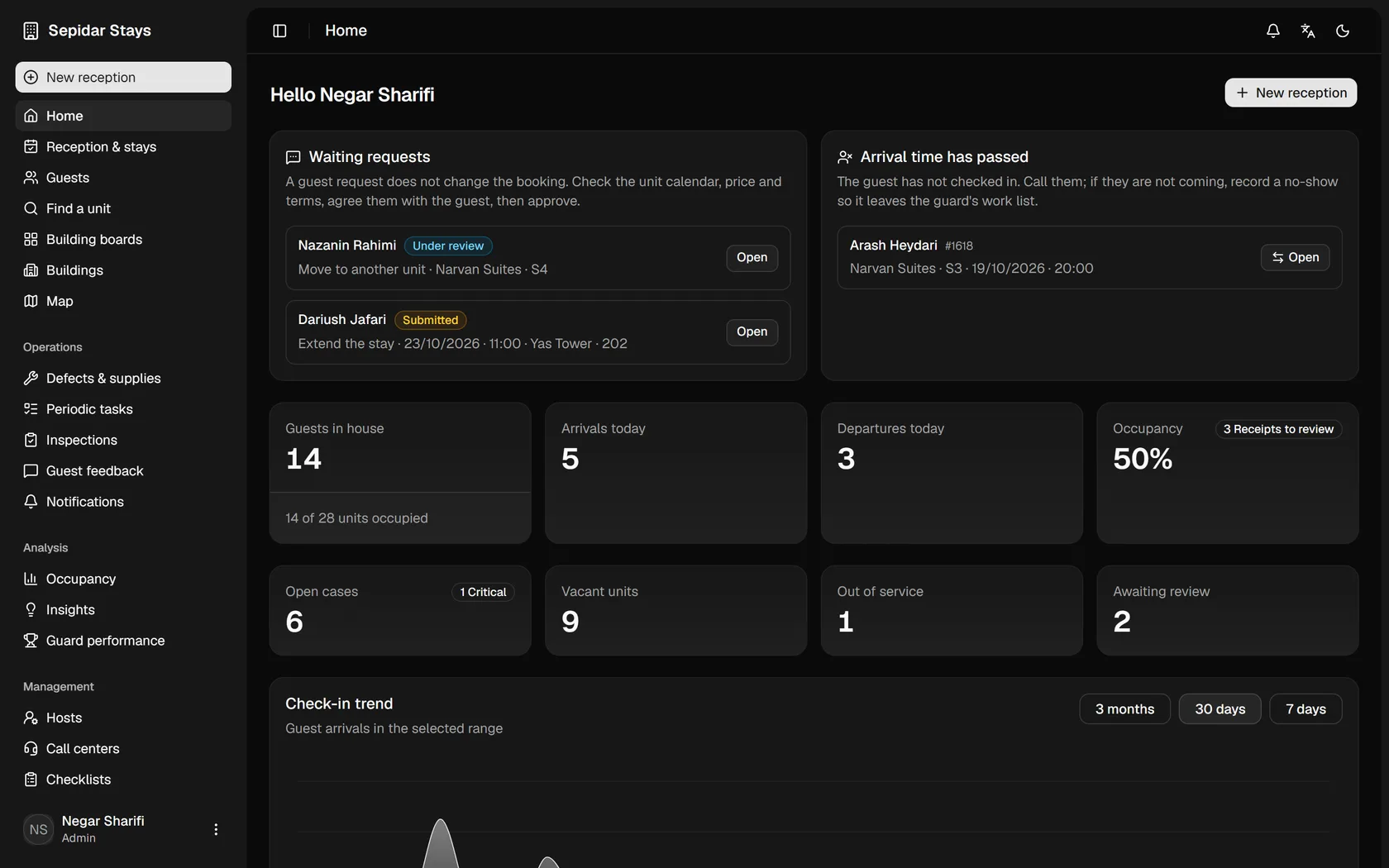The height and width of the screenshot is (868, 1389).
Task: Select the 3 months range
Action: tap(1124, 709)
